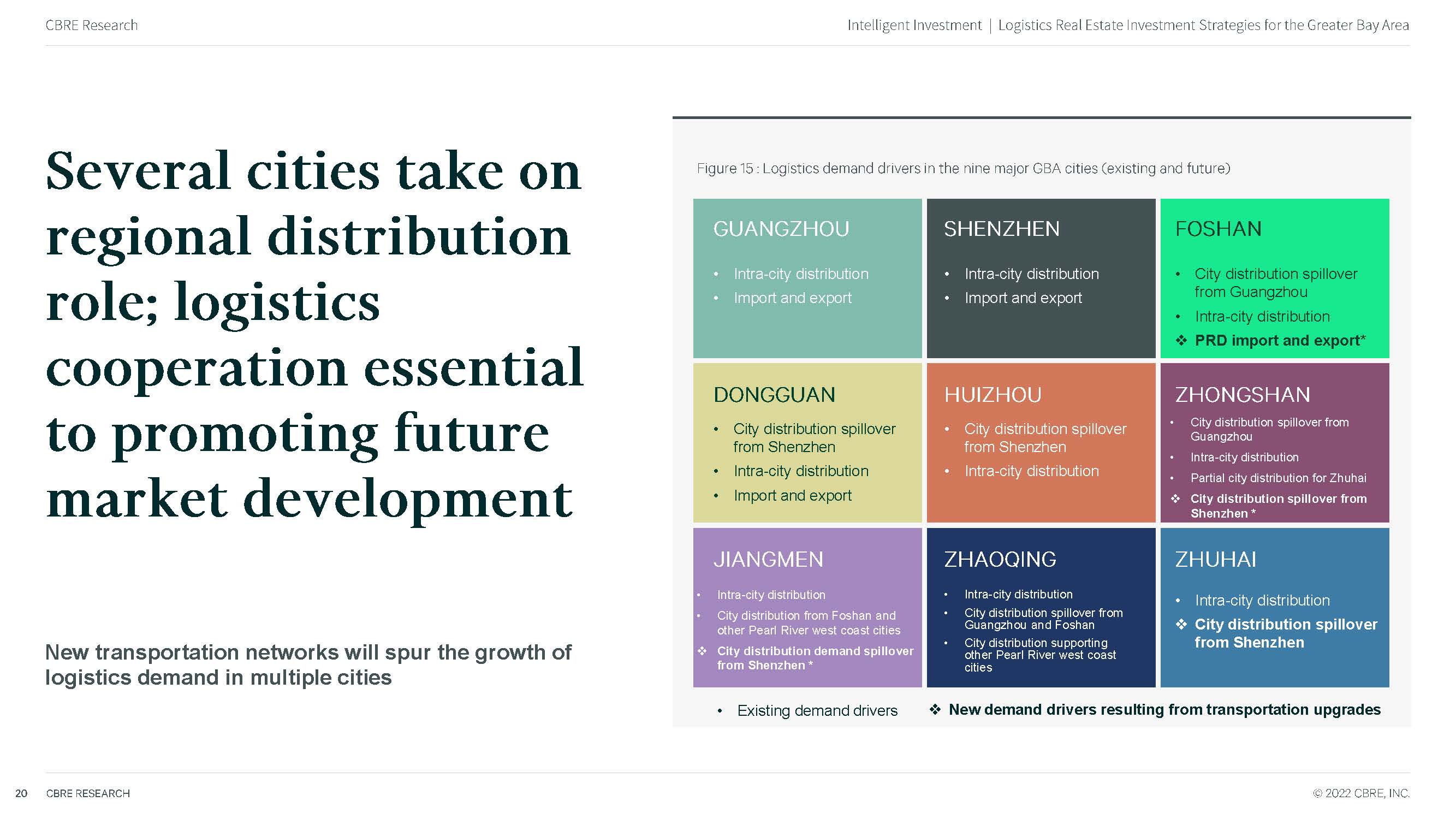Select the Huizhou heading text
Screen dimensions: 1456x819
993,395
